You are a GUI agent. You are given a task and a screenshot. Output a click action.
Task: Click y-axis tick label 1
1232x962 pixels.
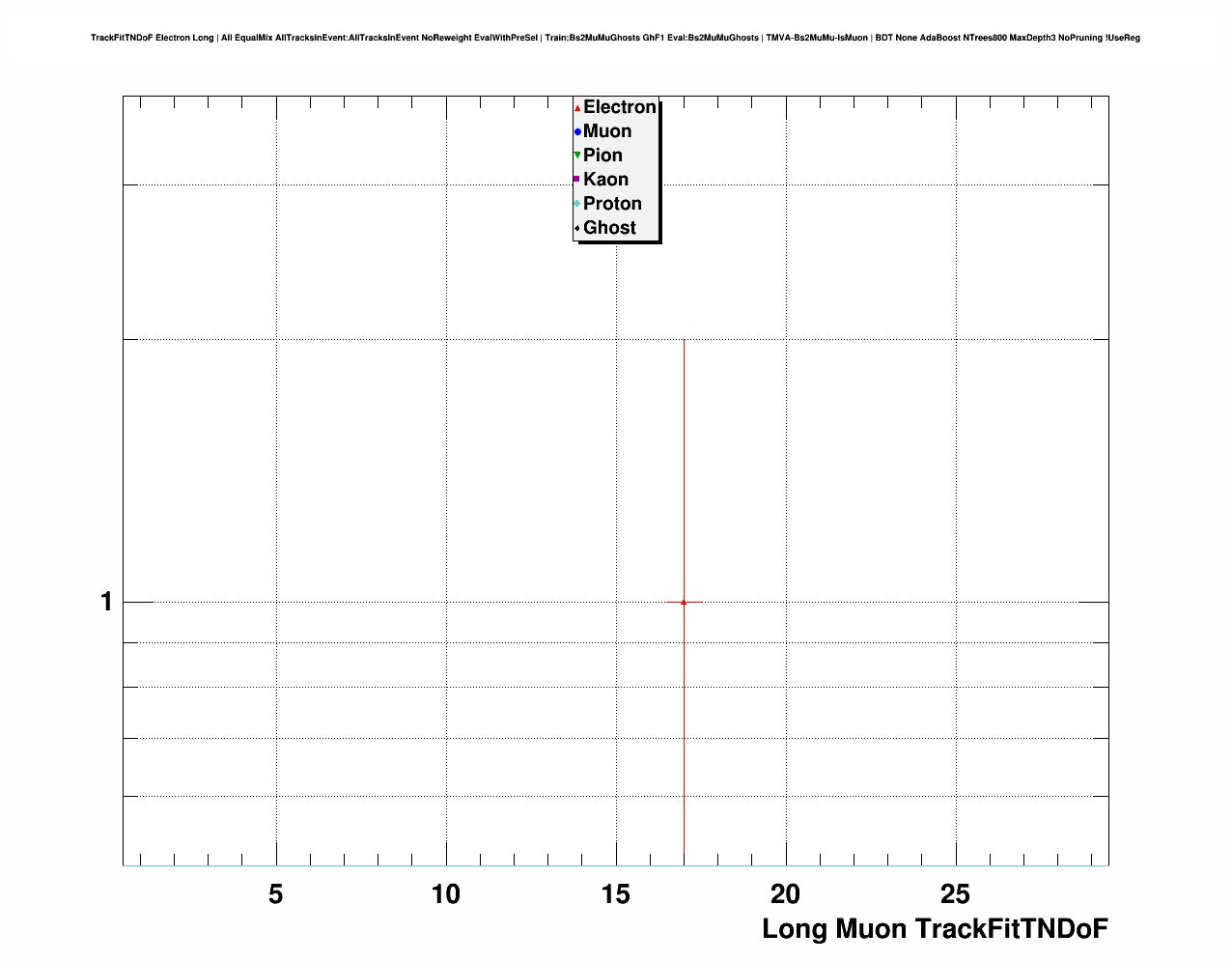pyautogui.click(x=106, y=602)
